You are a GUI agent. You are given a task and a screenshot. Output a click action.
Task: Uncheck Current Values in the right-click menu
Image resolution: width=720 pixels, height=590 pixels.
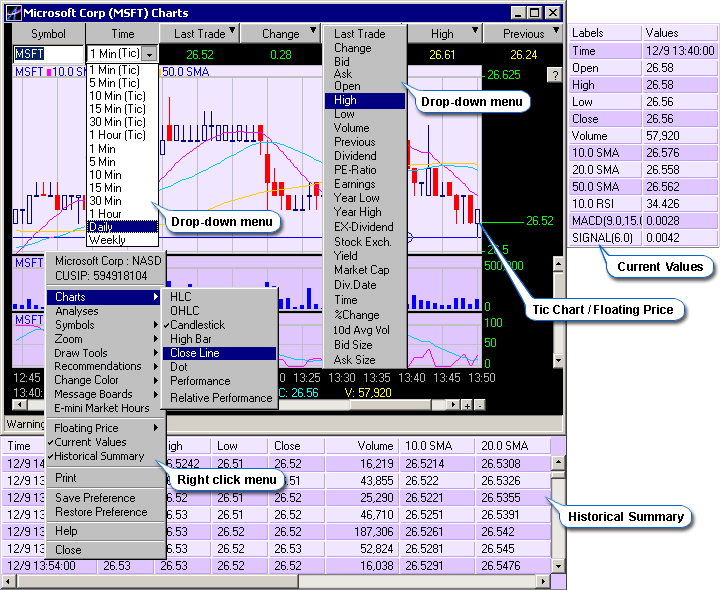point(90,442)
